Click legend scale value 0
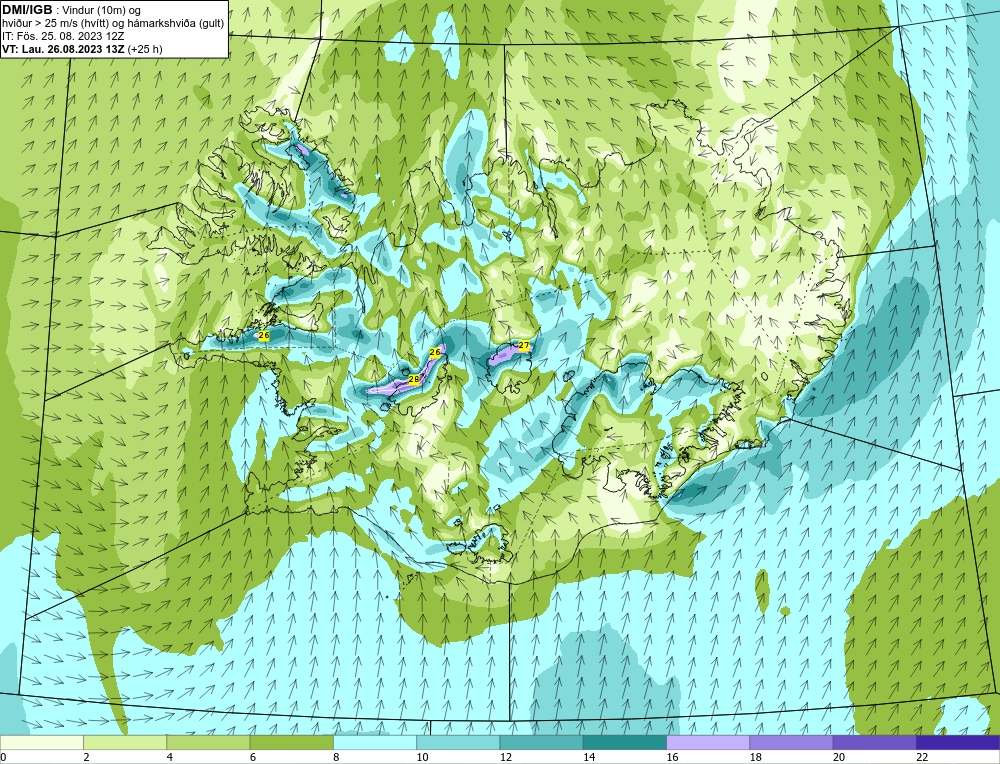1000x764 pixels. click(x=3, y=757)
